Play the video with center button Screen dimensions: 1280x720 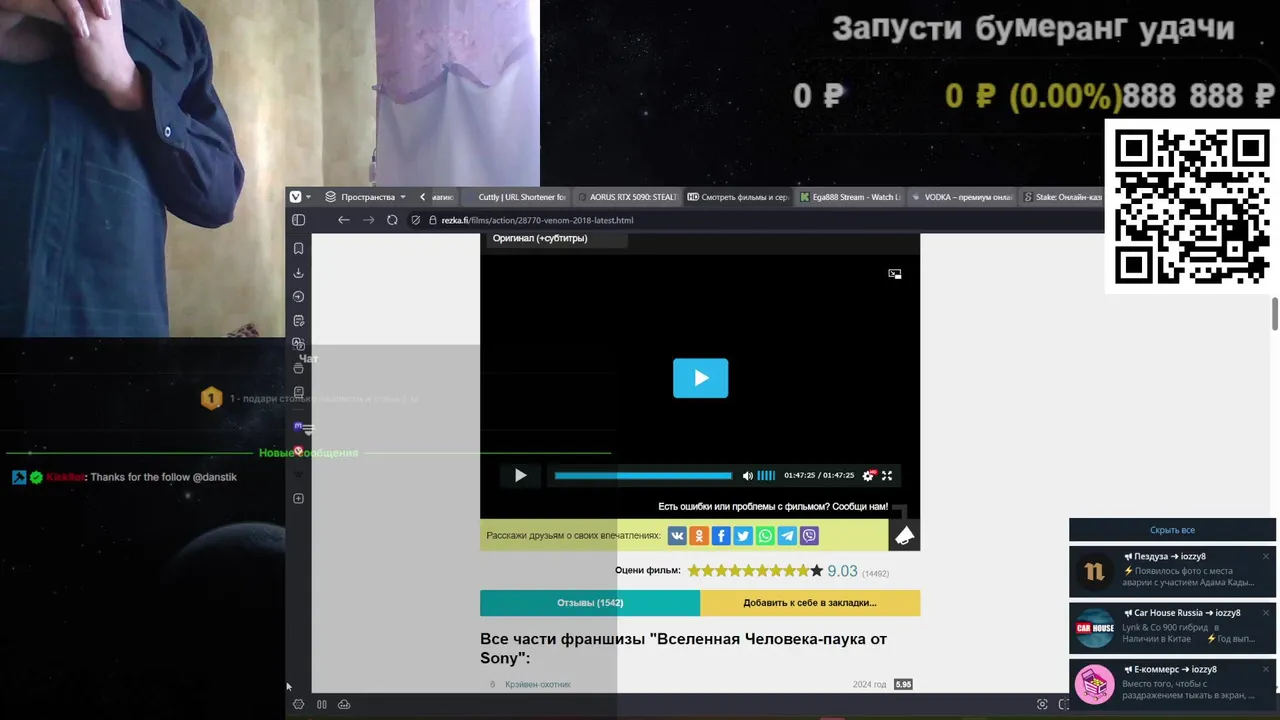point(700,378)
